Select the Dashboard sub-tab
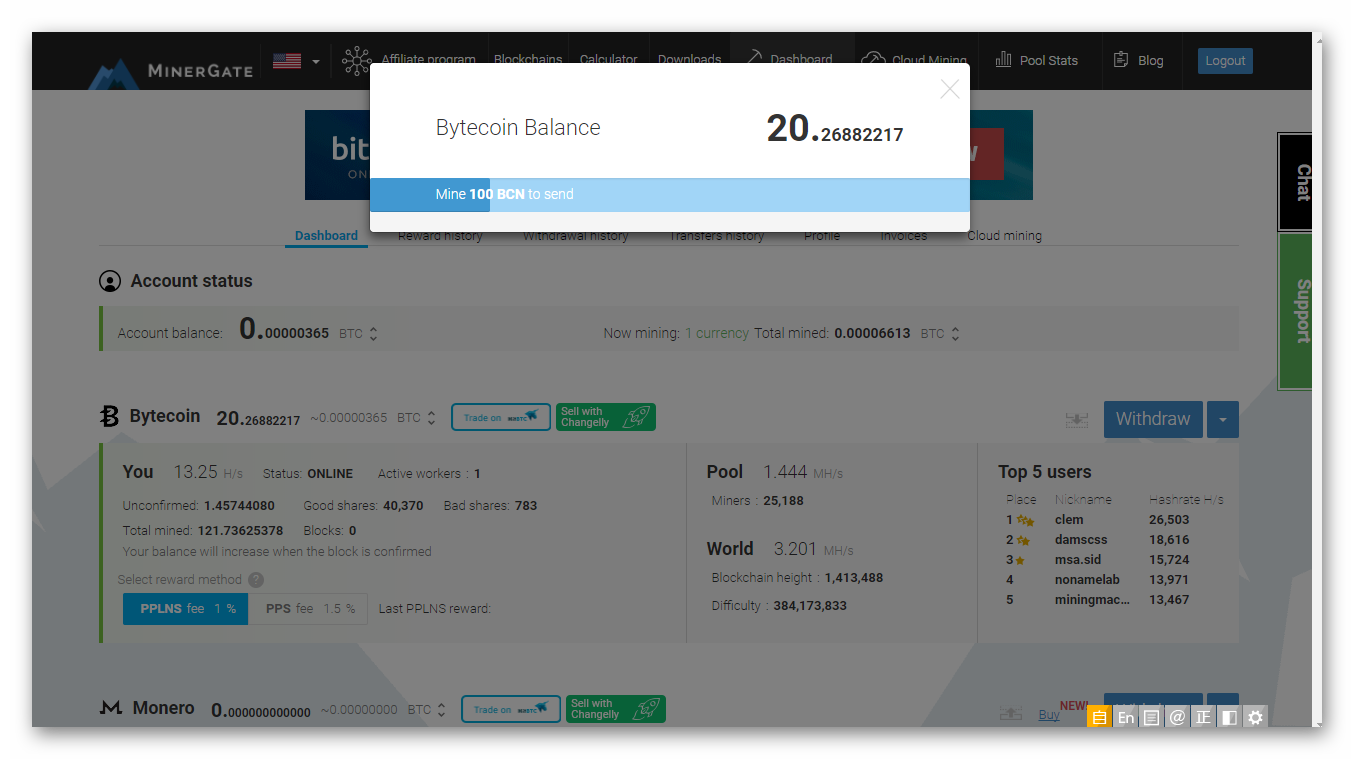Image resolution: width=1354 pixels, height=759 pixels. [326, 236]
